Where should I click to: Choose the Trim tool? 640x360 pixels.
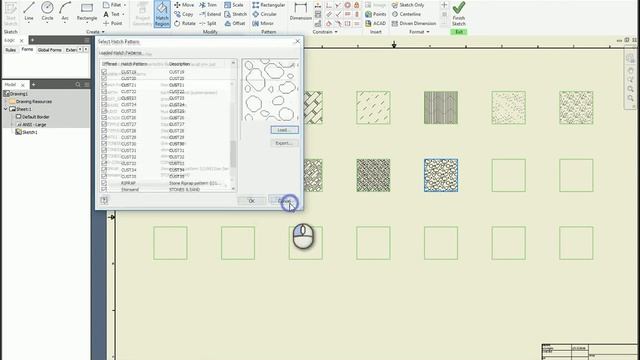208,5
